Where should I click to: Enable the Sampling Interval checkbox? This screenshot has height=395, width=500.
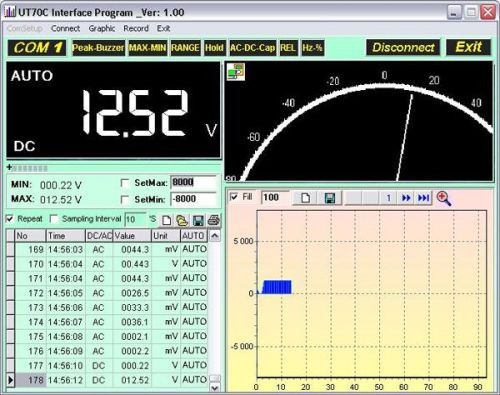click(54, 219)
